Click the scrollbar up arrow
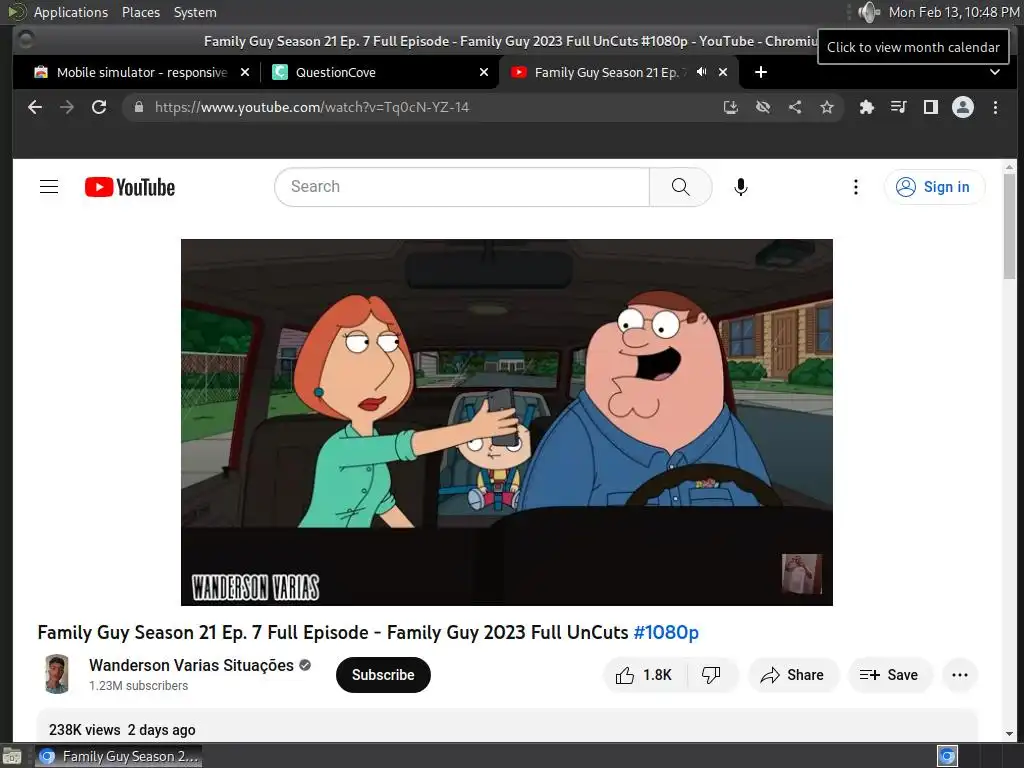The height and width of the screenshot is (768, 1024). pos(1010,167)
